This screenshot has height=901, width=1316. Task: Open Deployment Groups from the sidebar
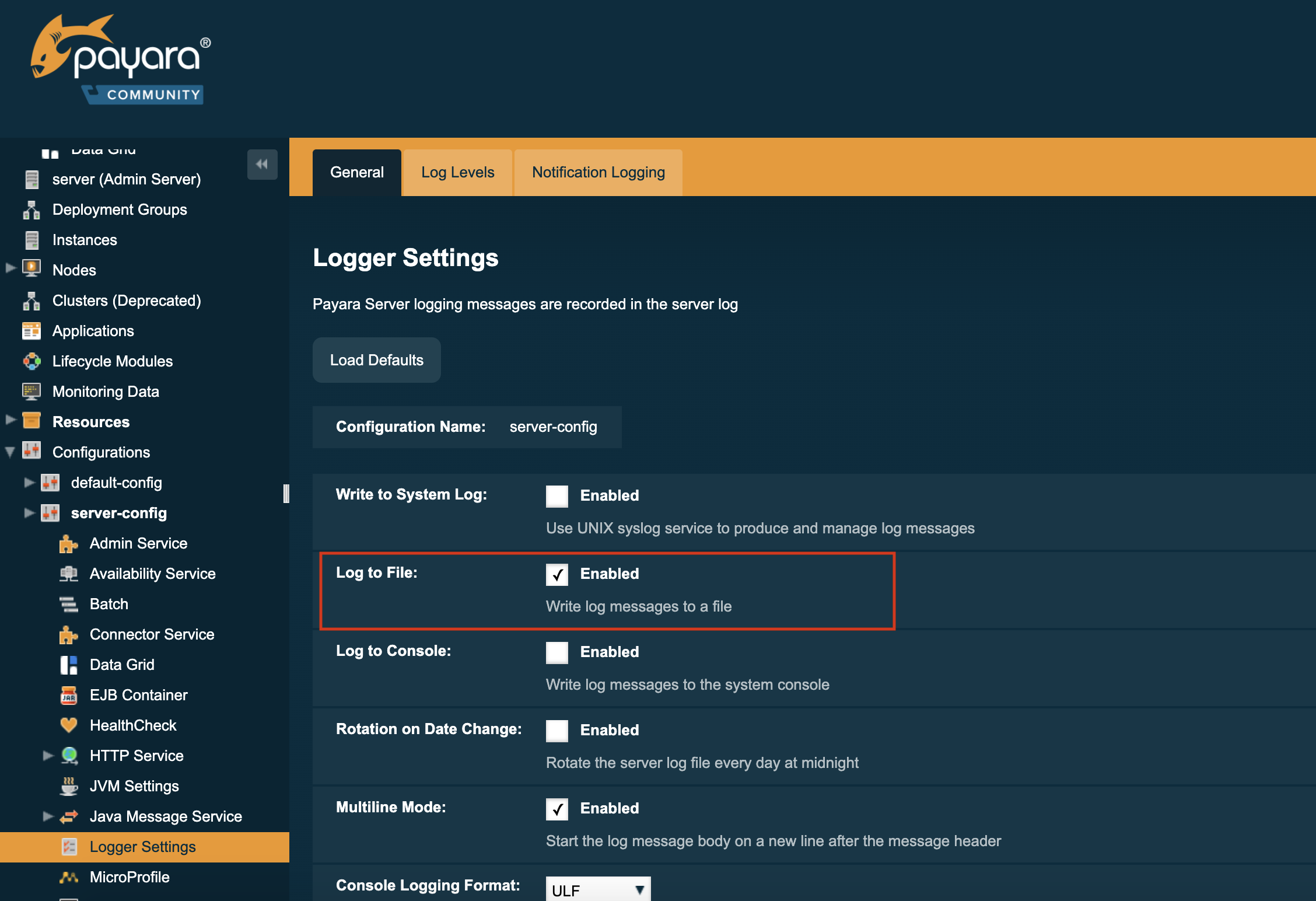(120, 209)
